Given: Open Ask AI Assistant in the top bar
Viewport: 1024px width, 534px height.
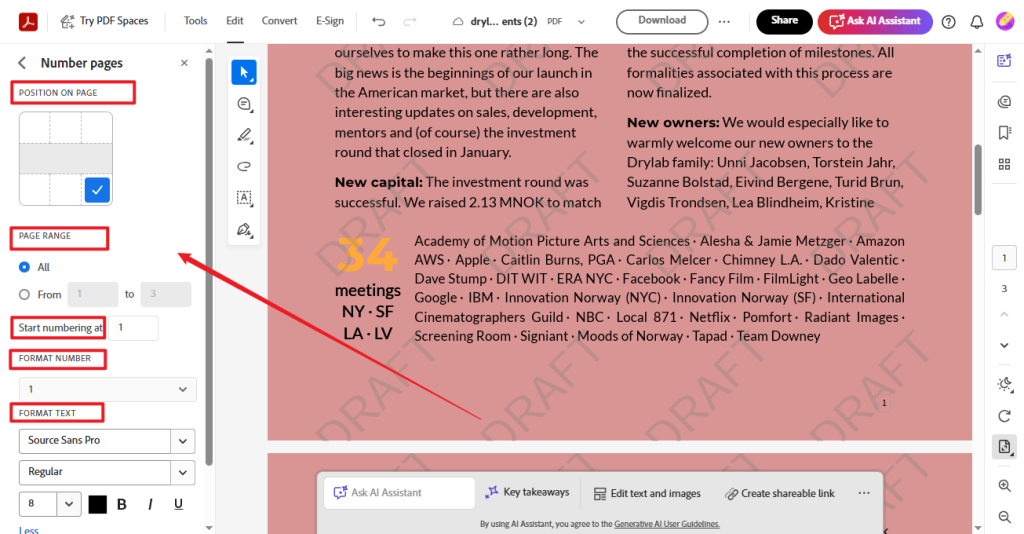Looking at the screenshot, I should coord(874,21).
